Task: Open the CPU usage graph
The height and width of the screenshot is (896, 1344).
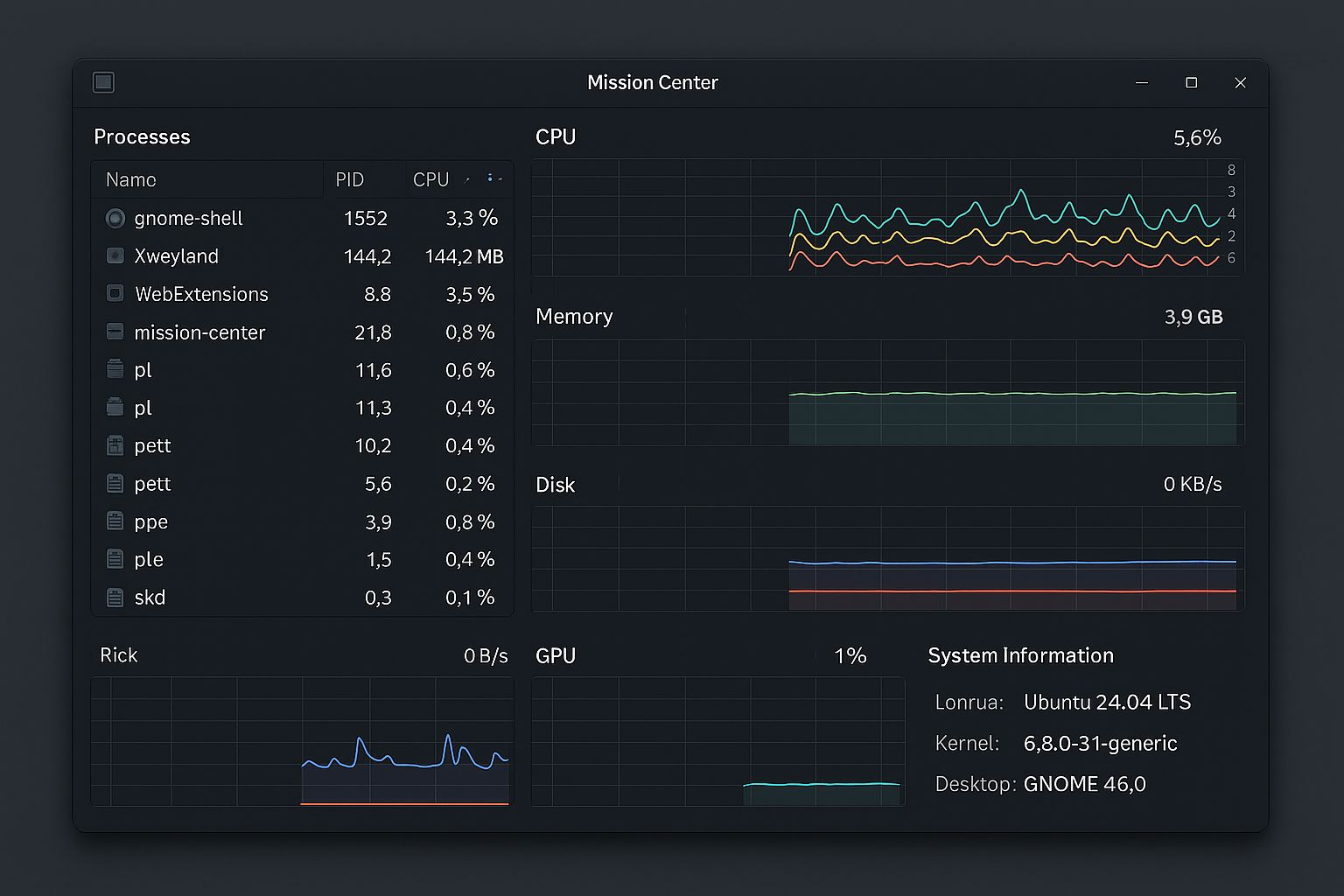Action: (887, 218)
